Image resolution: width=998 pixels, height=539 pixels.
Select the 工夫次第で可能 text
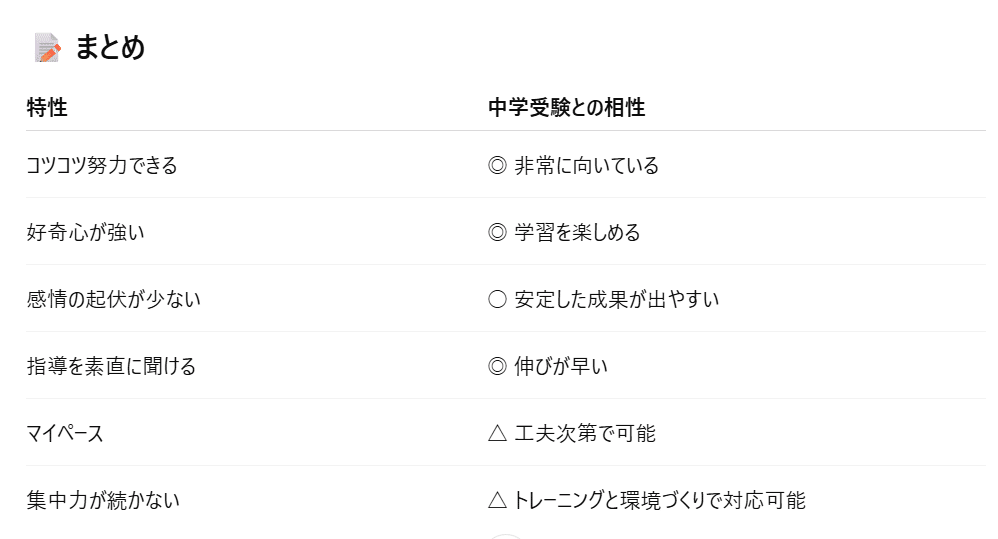[x=585, y=433]
